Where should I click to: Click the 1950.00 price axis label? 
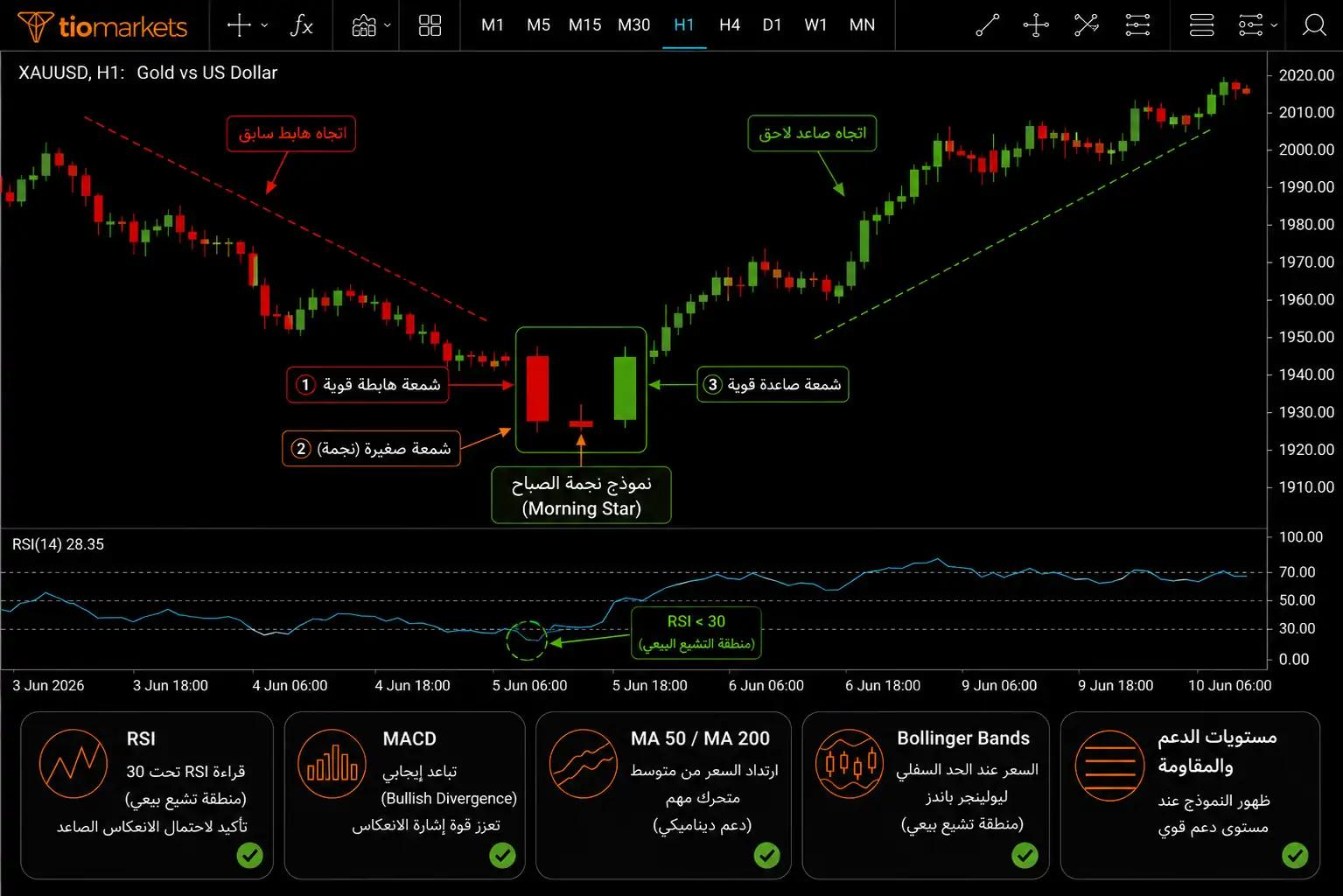pos(1306,337)
